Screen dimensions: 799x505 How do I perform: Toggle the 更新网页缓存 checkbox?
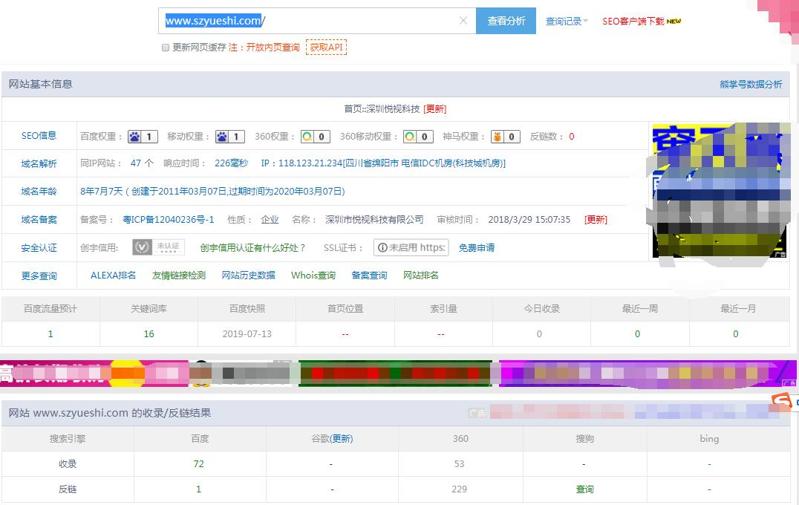tap(165, 47)
